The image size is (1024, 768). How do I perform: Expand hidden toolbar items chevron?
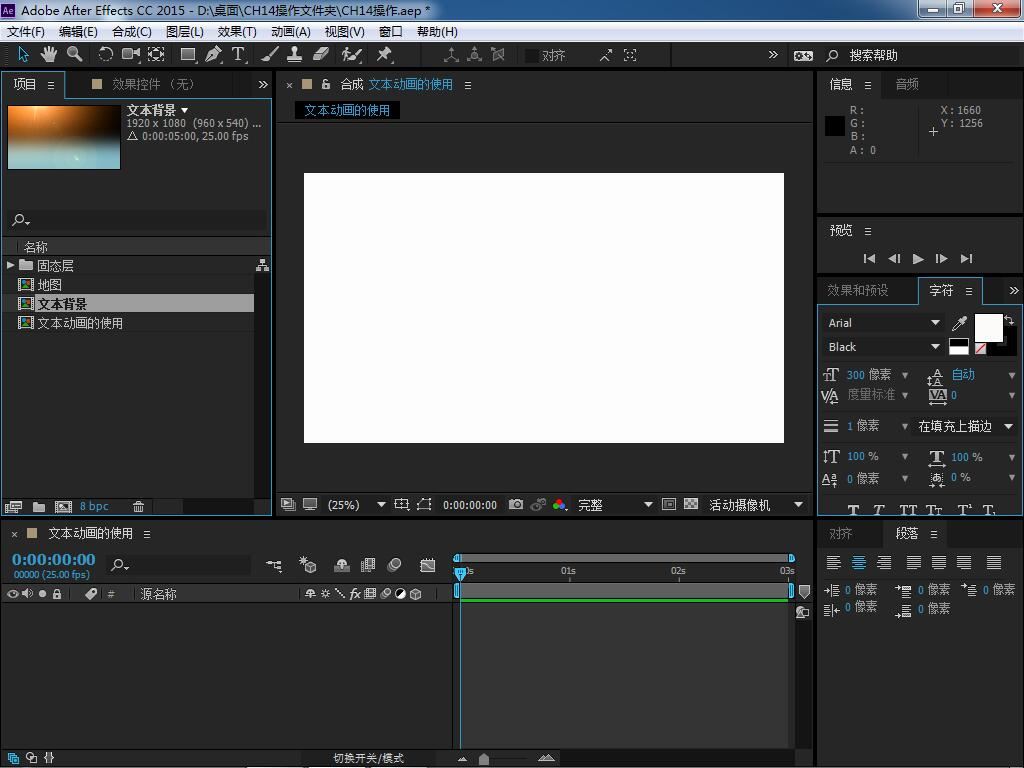pyautogui.click(x=773, y=55)
